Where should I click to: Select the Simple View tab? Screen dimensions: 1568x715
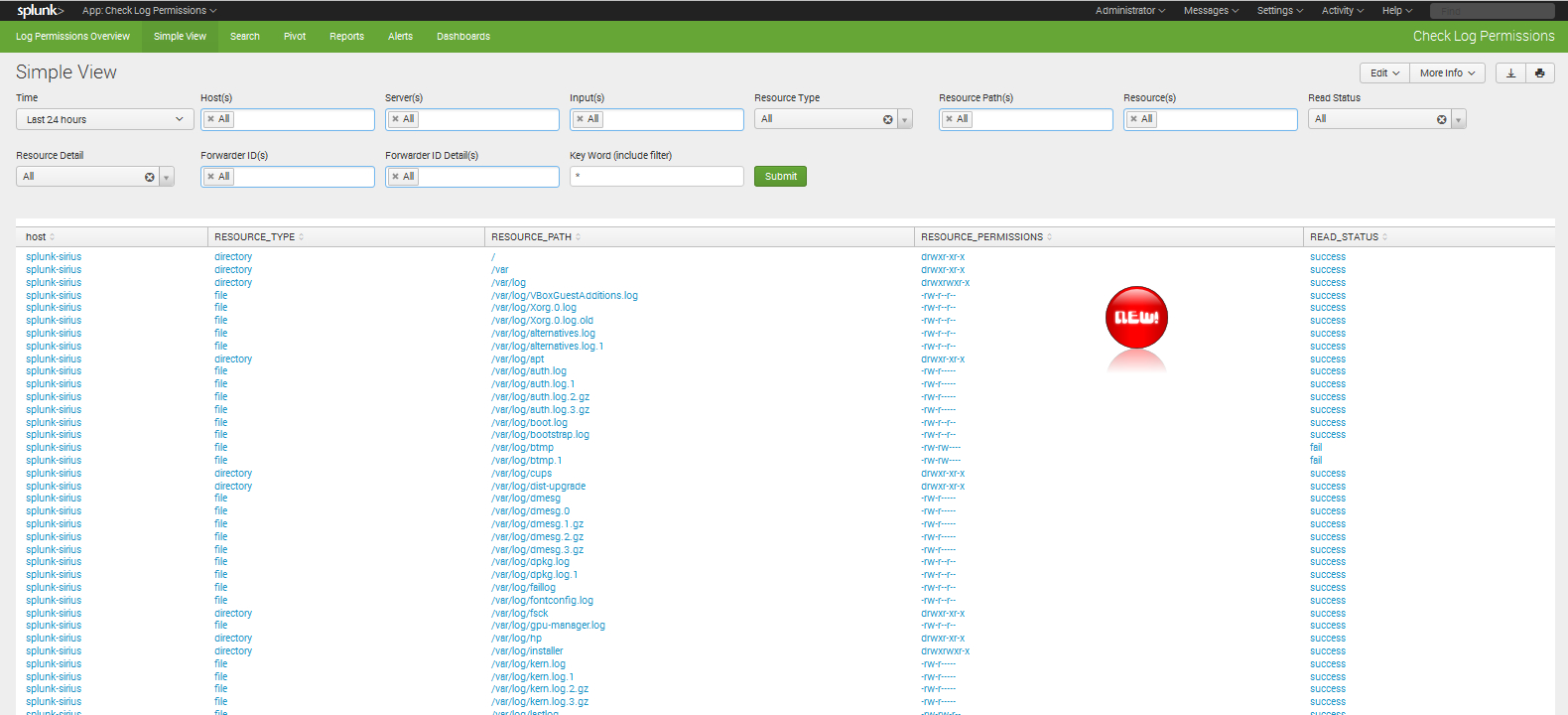[x=180, y=36]
